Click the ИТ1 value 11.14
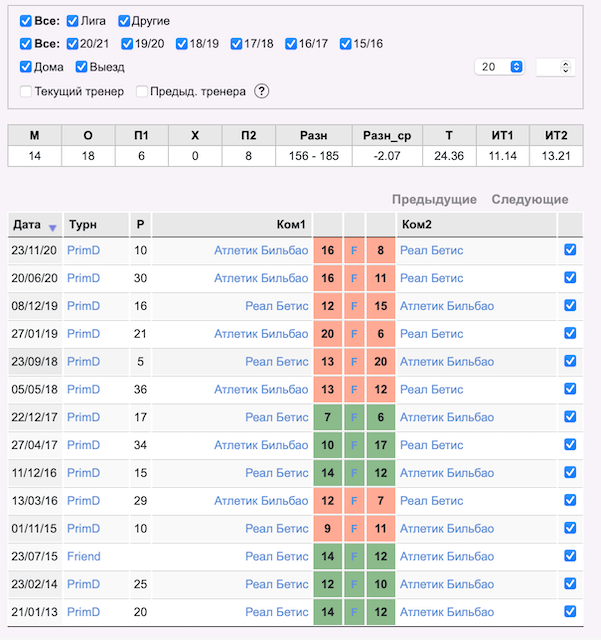Screen dimensions: 601x640 point(502,156)
